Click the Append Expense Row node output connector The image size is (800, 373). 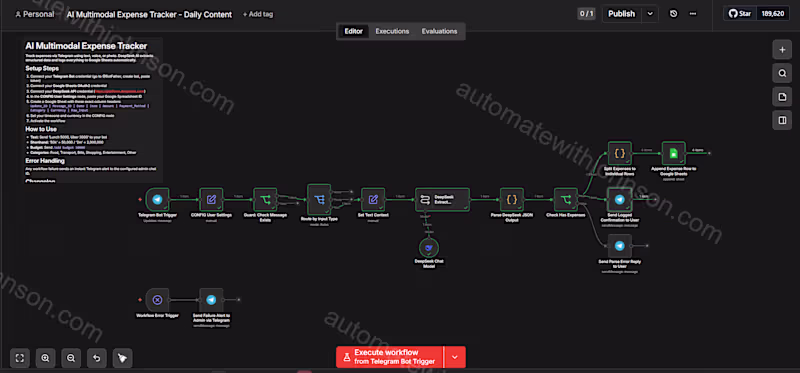[x=709, y=153]
